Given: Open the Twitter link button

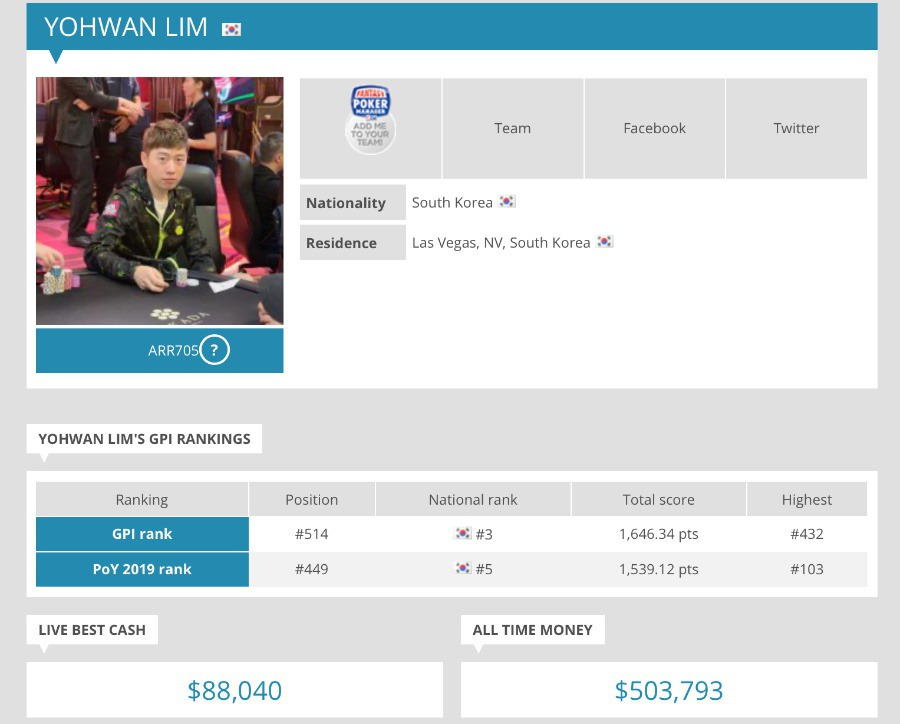Looking at the screenshot, I should (x=796, y=128).
